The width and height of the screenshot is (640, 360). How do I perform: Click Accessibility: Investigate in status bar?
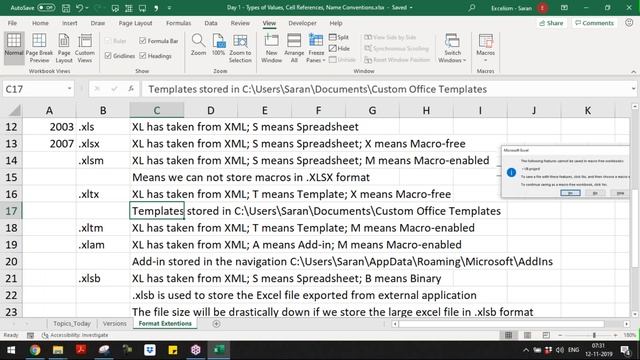pyautogui.click(x=75, y=335)
